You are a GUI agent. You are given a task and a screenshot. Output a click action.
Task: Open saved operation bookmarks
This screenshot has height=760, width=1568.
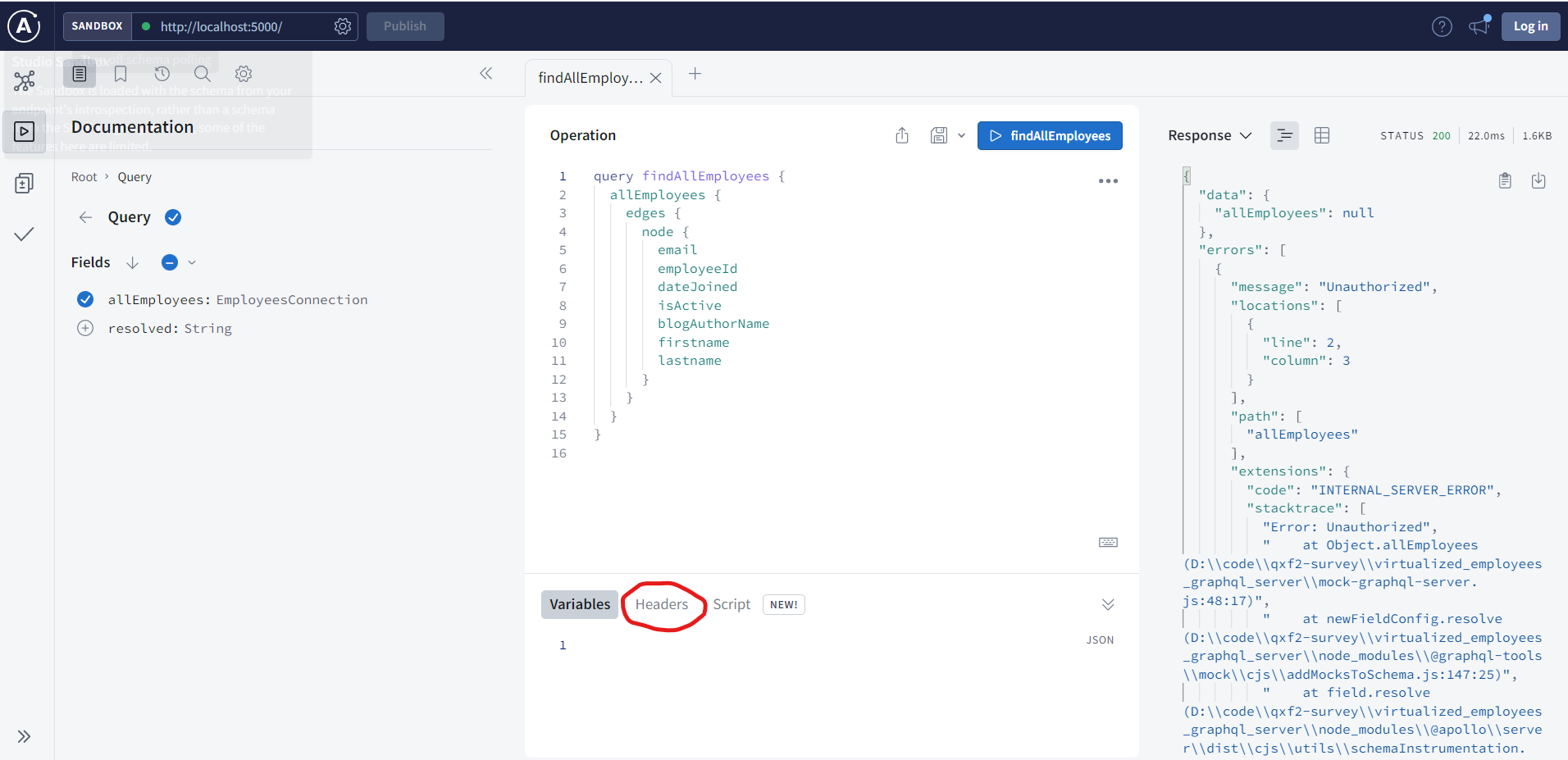point(121,74)
